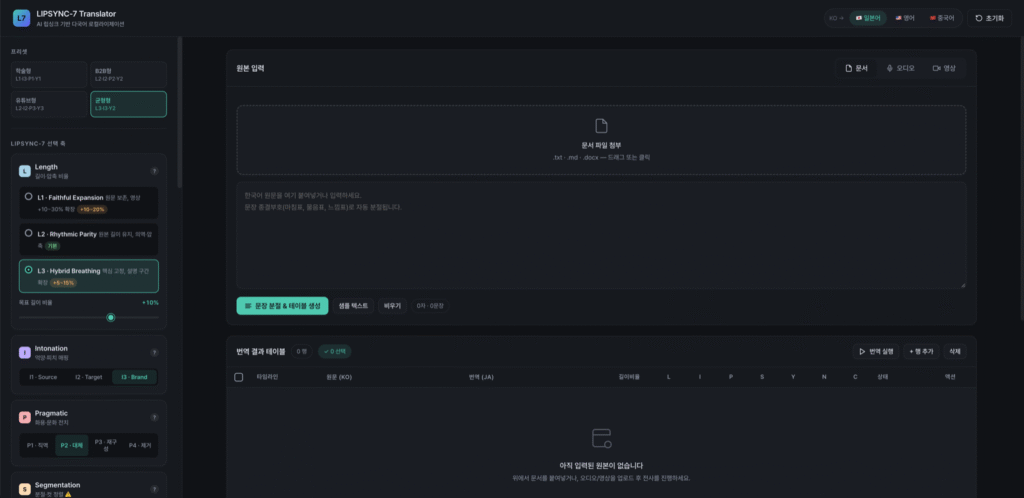1024x498 pixels.
Task: Apply the 균형형 preset
Action: (x=128, y=104)
